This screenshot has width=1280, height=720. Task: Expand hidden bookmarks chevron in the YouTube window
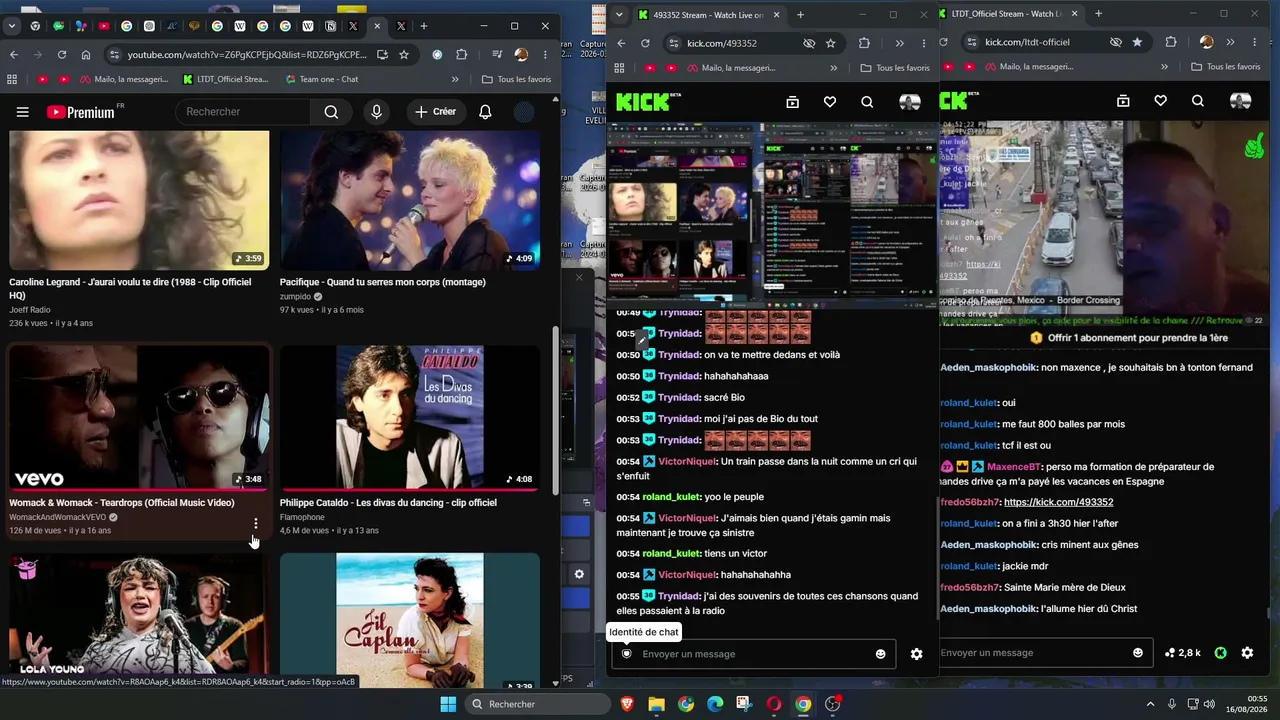click(455, 79)
